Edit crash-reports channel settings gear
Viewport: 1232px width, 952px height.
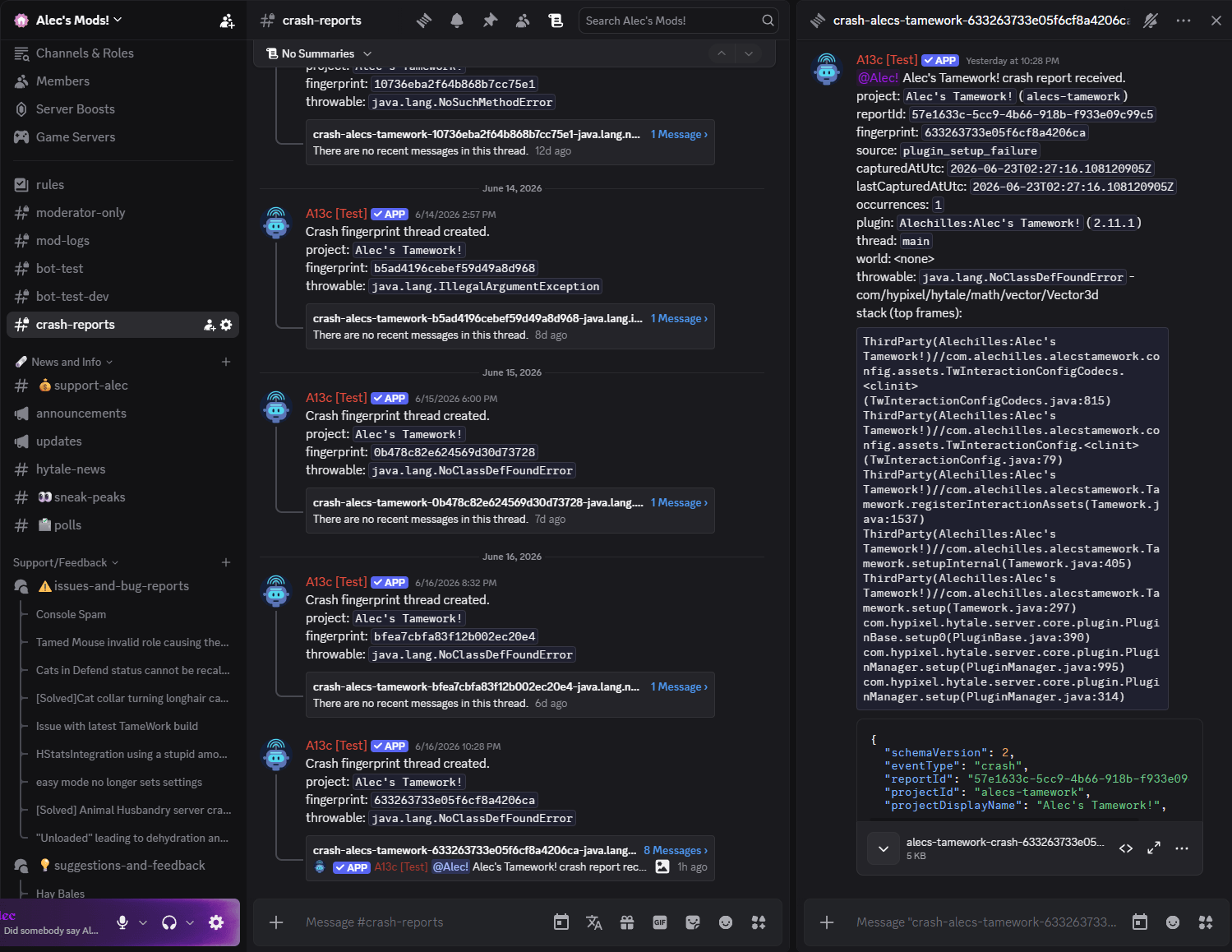(x=226, y=325)
